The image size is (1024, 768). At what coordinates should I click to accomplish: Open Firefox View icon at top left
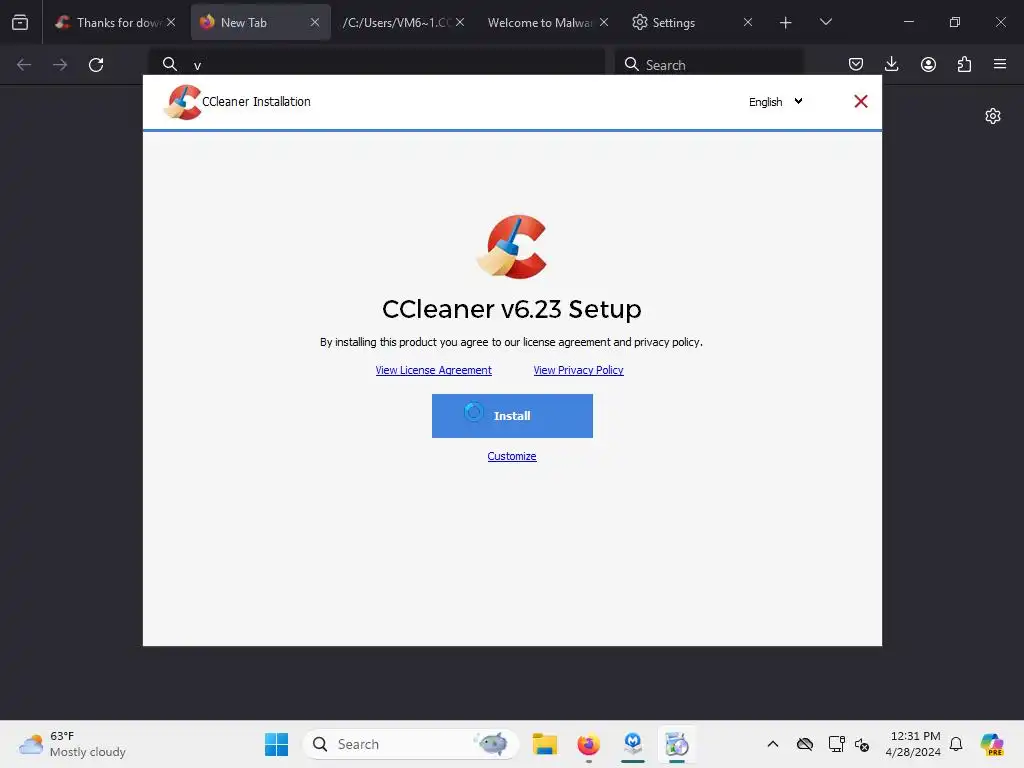coord(20,22)
